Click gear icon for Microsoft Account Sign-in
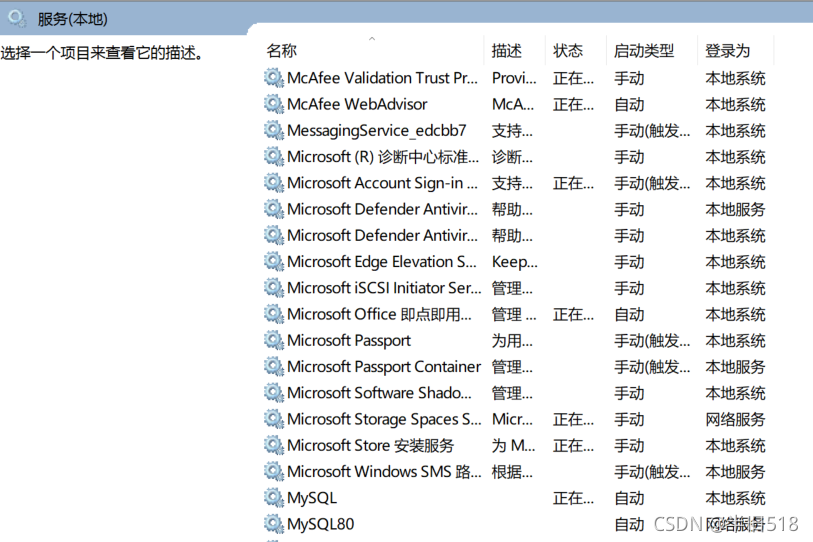Image resolution: width=813 pixels, height=542 pixels. pyautogui.click(x=274, y=183)
